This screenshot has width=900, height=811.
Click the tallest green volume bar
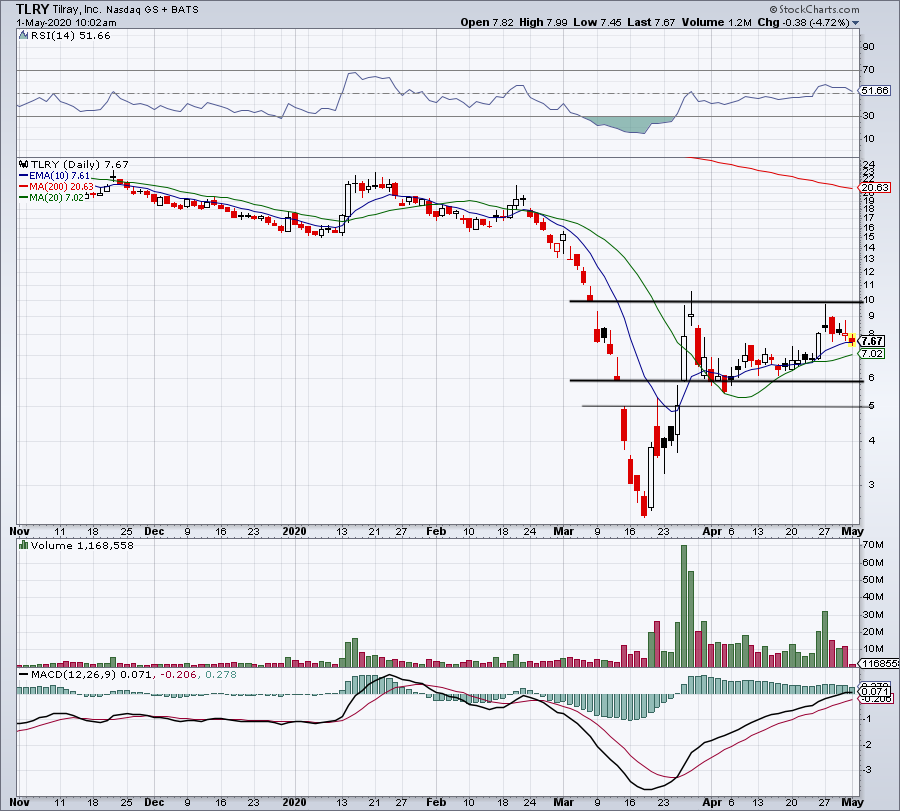tap(686, 606)
